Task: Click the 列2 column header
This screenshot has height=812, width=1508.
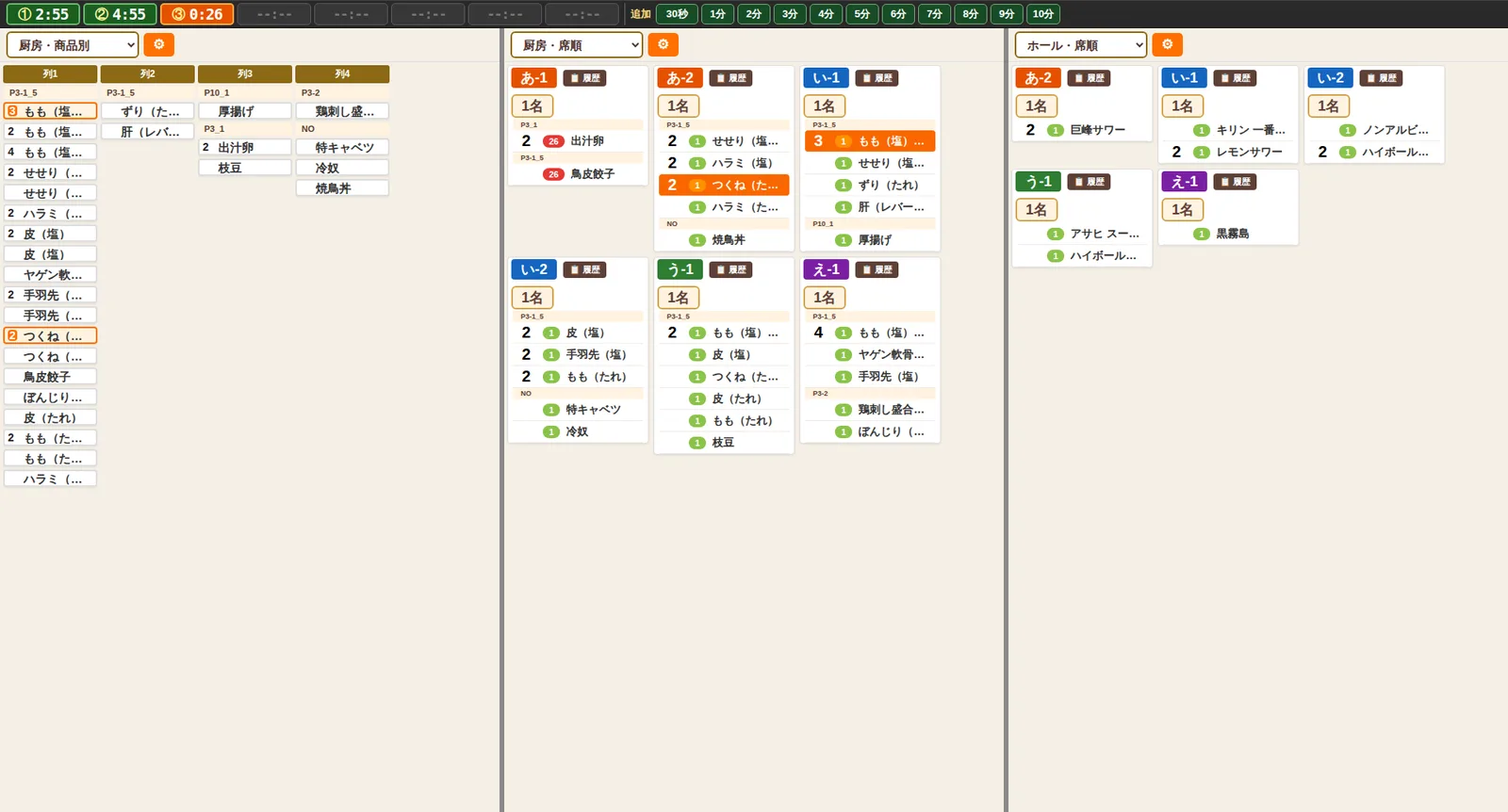Action: (x=148, y=73)
